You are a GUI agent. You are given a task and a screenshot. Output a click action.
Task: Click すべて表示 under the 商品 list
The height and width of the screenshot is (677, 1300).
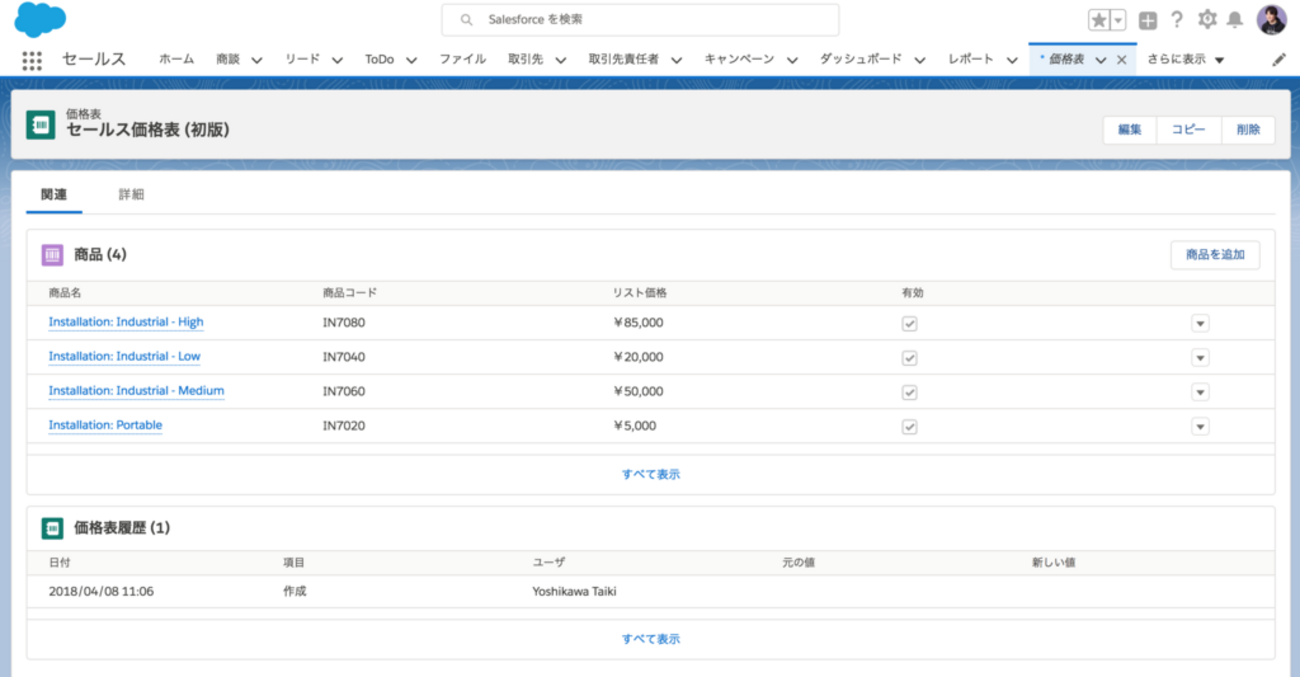tap(651, 475)
